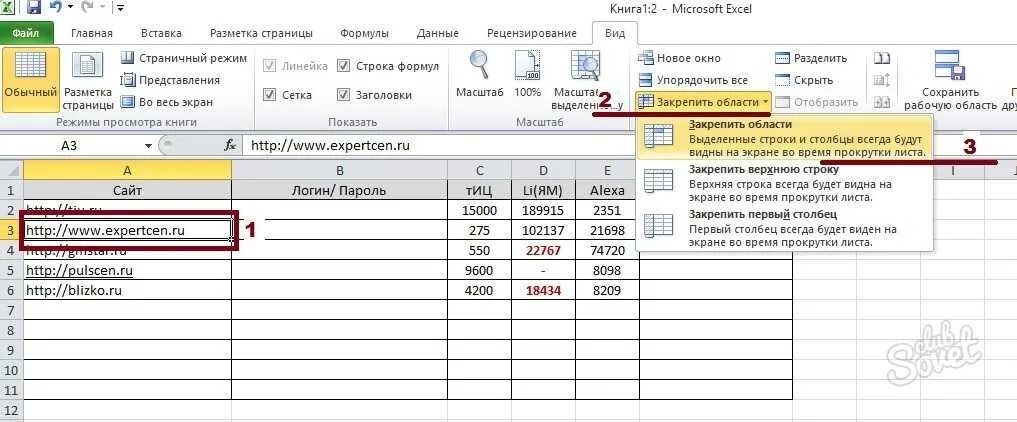Click Скрыть window button
The height and width of the screenshot is (422, 1017).
pyautogui.click(x=804, y=80)
